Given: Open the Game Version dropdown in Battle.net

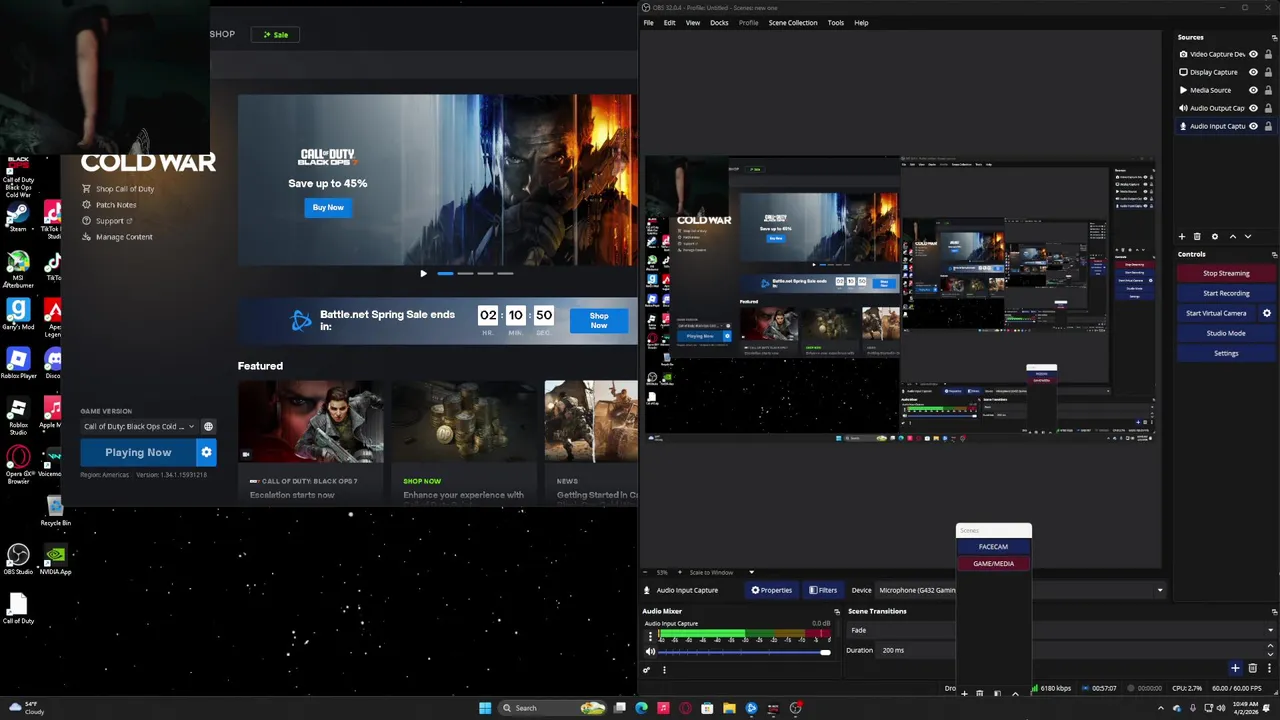Looking at the screenshot, I should [x=139, y=427].
